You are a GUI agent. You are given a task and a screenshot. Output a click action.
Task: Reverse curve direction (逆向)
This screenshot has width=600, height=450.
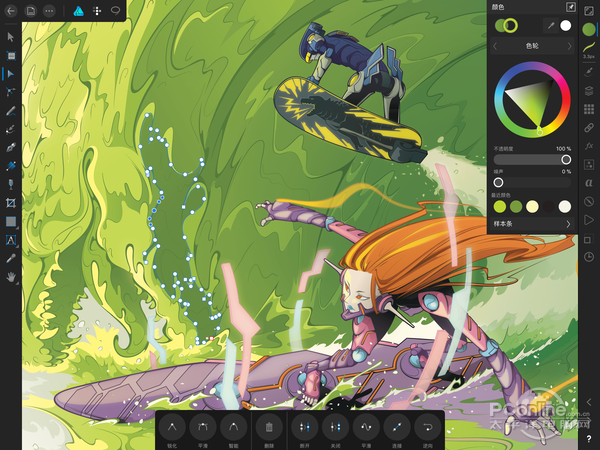427,427
